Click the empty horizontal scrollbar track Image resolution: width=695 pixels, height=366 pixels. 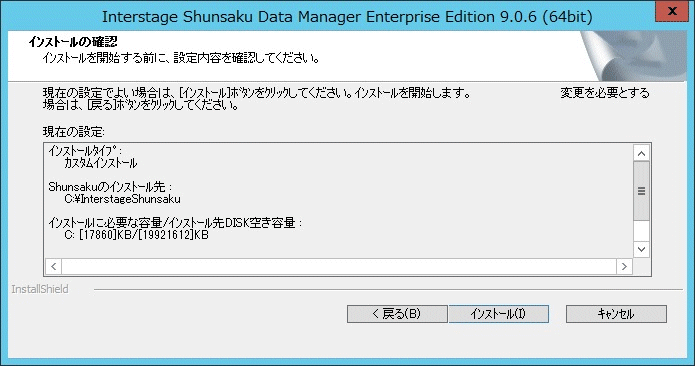point(339,266)
